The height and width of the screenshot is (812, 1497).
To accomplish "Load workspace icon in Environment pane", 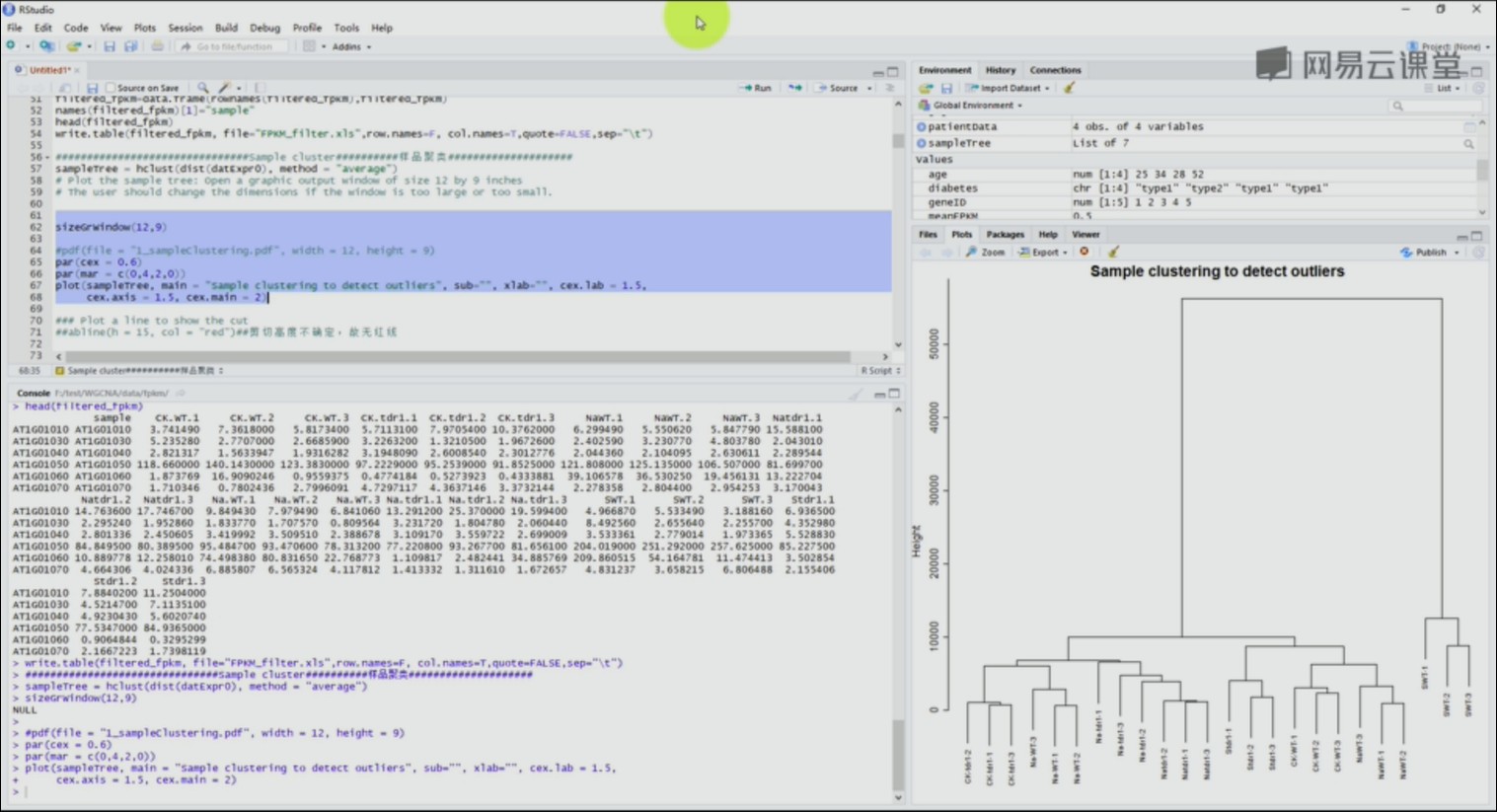I will click(x=926, y=88).
